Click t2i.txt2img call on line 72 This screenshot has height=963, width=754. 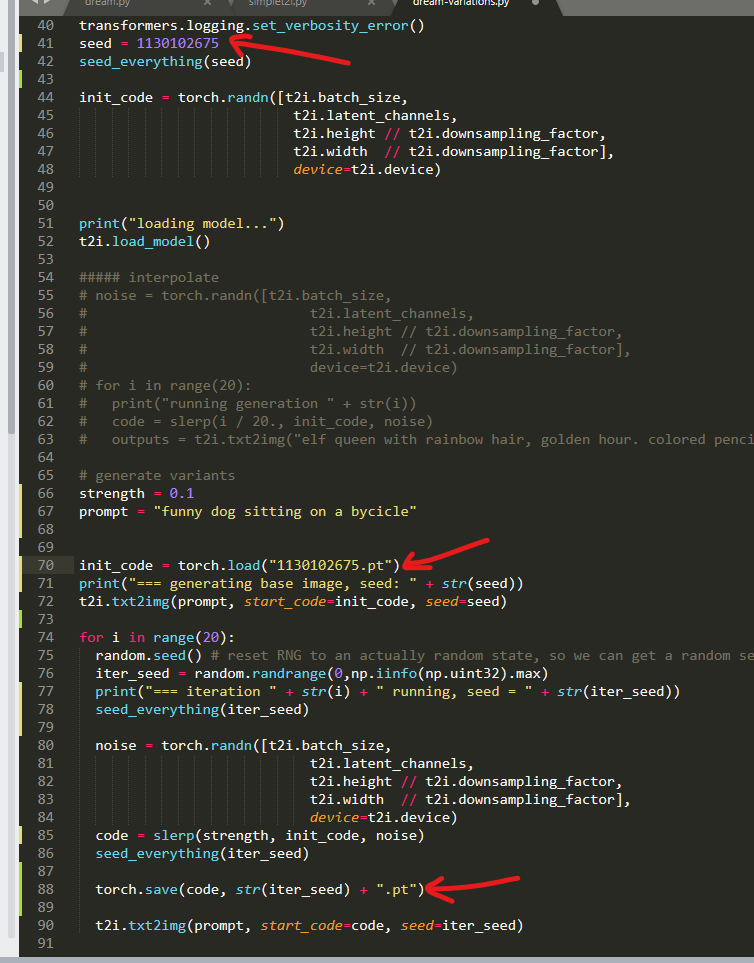124,601
